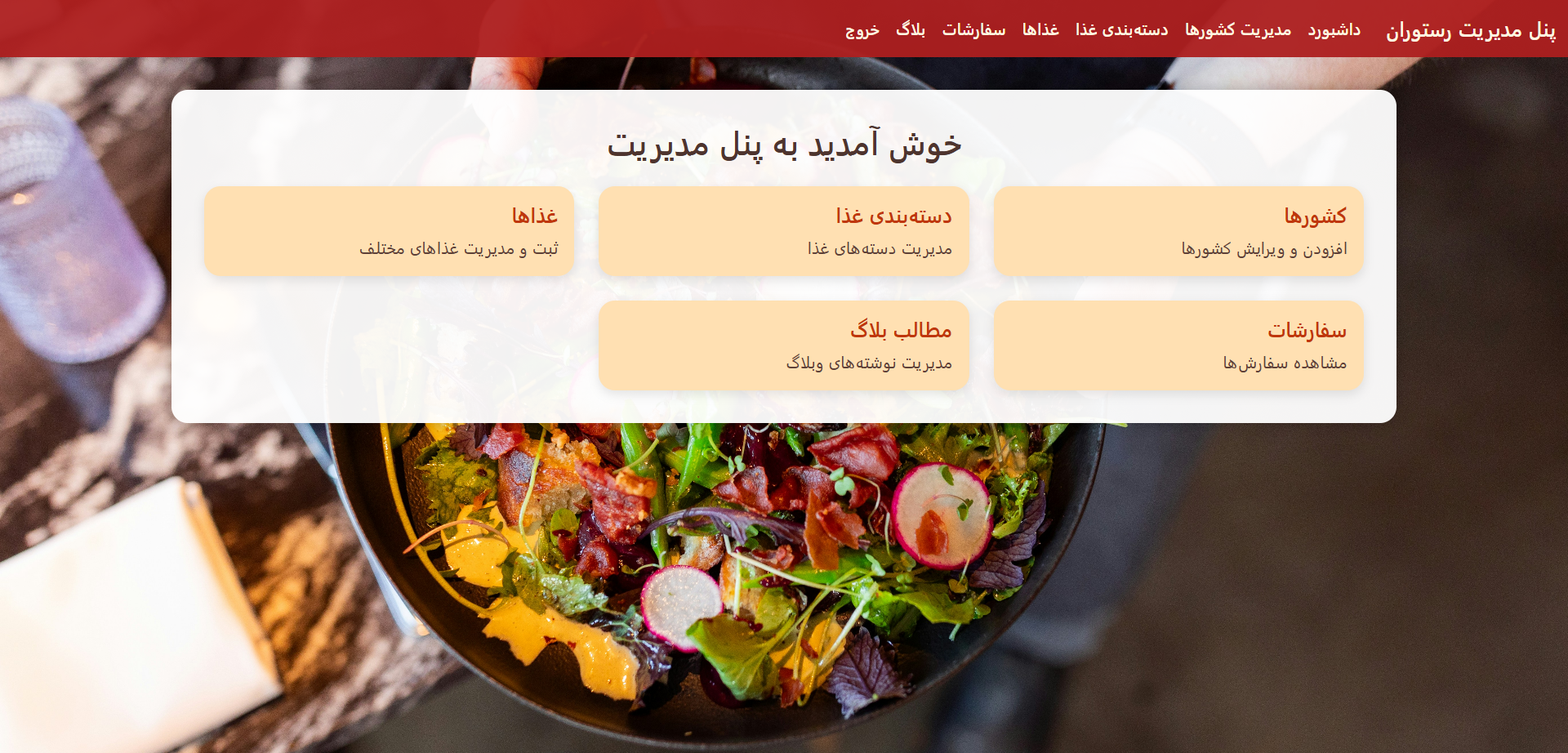This screenshot has width=1568, height=753.
Task: Open the داشبورد link in the navbar
Action: click(1334, 30)
